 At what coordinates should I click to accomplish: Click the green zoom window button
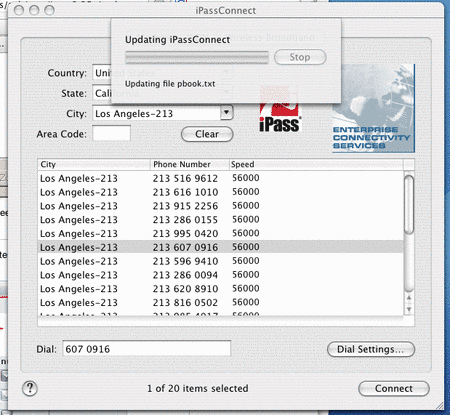tap(49, 10)
